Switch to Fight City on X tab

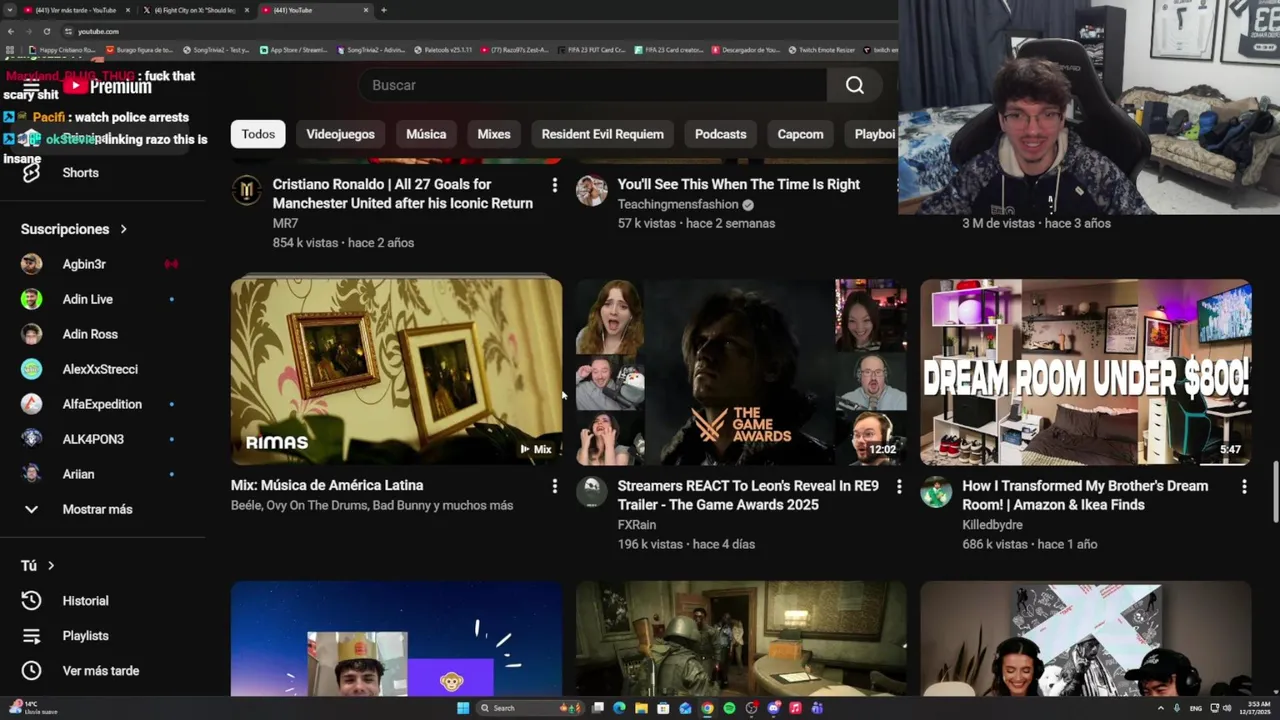[x=195, y=10]
